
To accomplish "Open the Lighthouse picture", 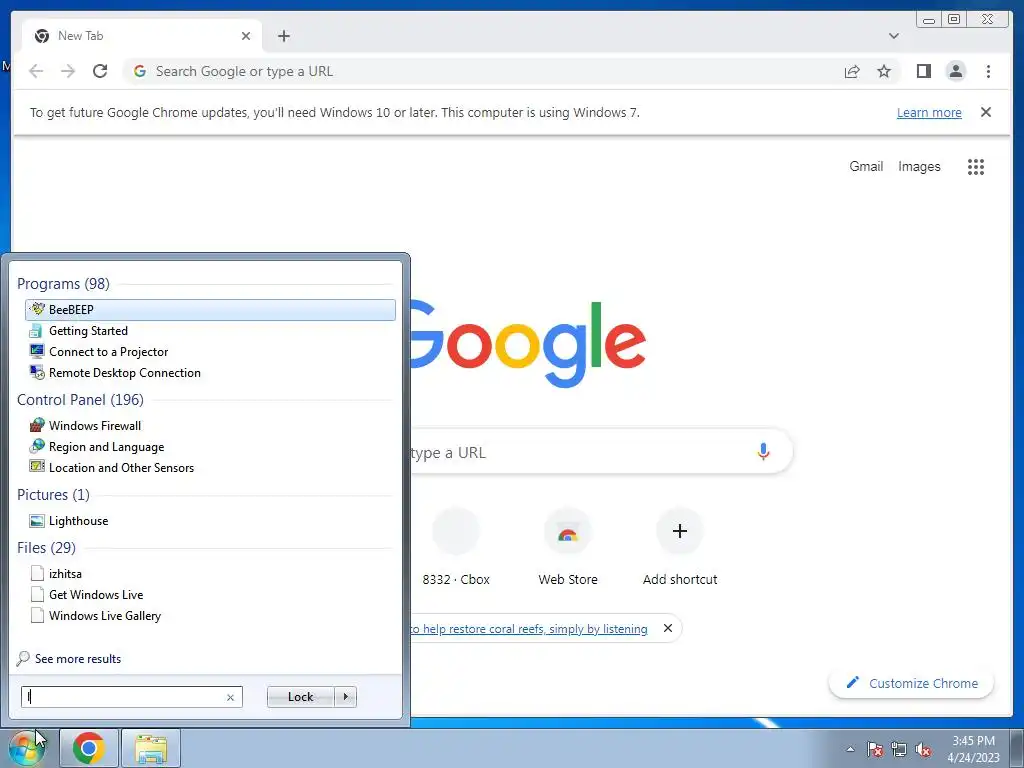I will (x=210, y=520).
